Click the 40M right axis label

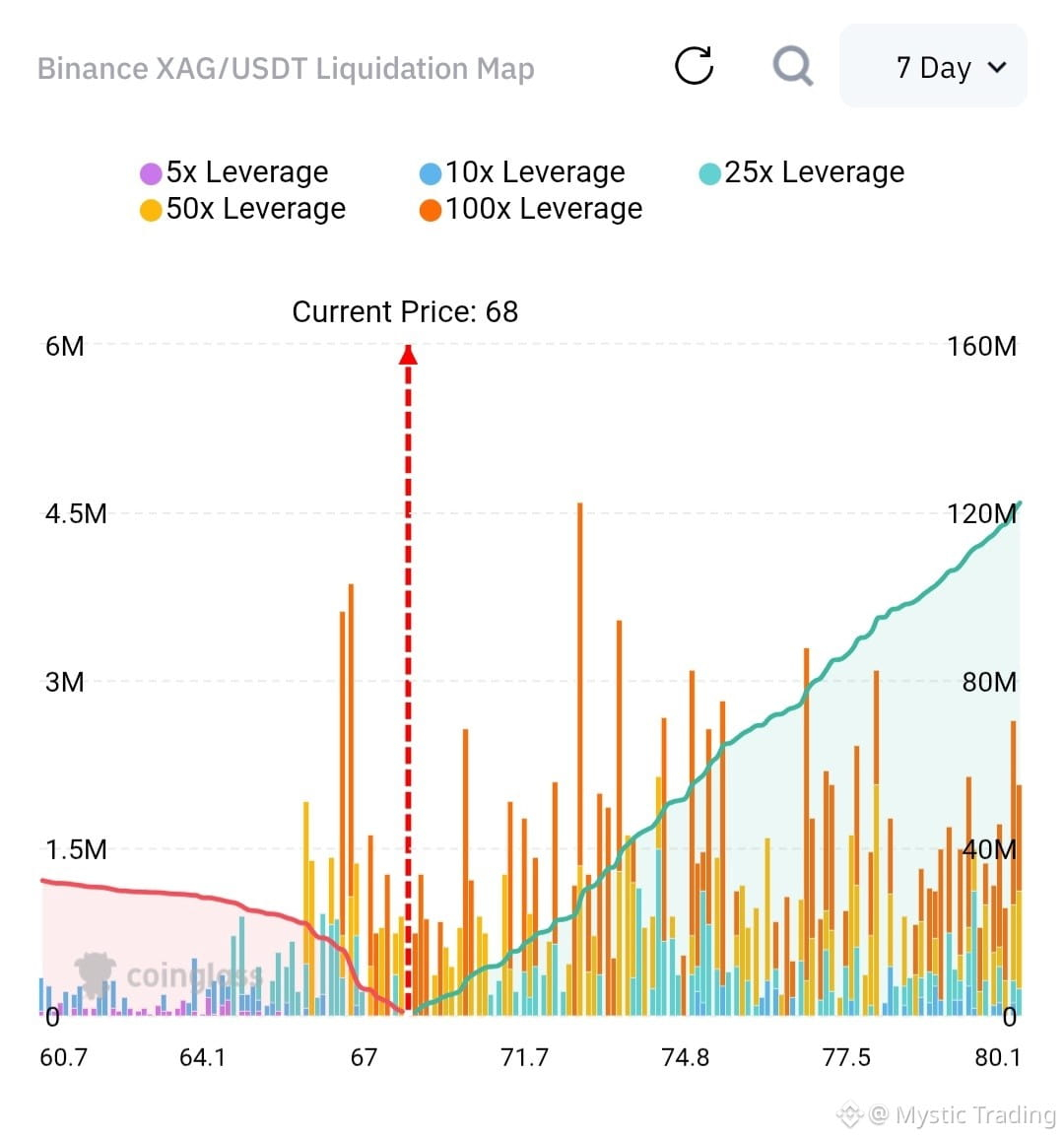(x=989, y=849)
